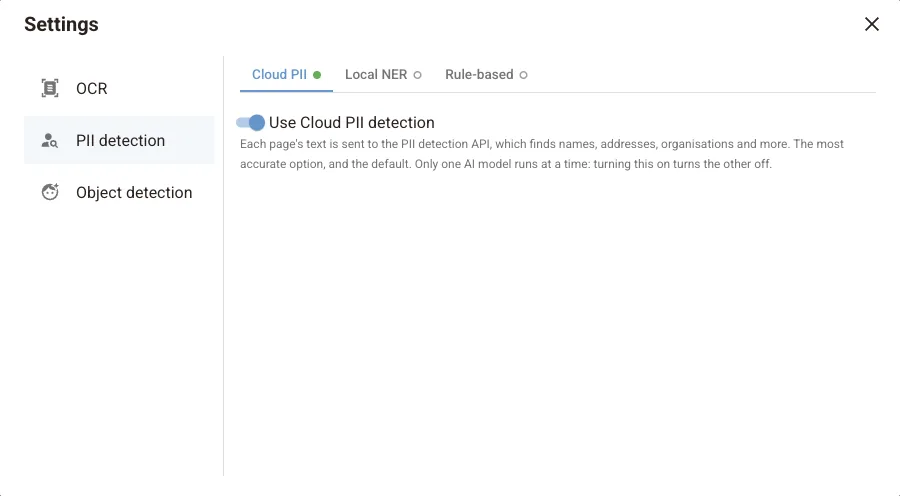This screenshot has height=496, width=900.
Task: Close the Settings dialog
Action: [871, 24]
